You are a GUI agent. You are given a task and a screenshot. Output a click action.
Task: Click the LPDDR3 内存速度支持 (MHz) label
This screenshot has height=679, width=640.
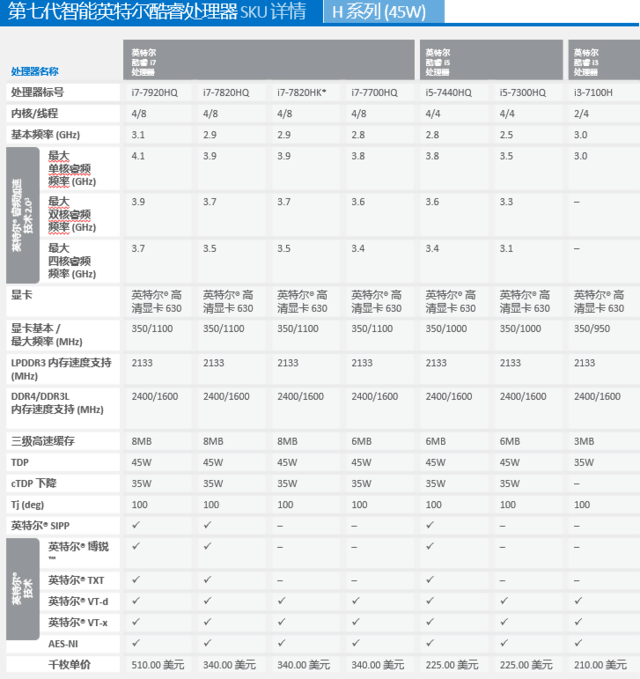(61, 369)
